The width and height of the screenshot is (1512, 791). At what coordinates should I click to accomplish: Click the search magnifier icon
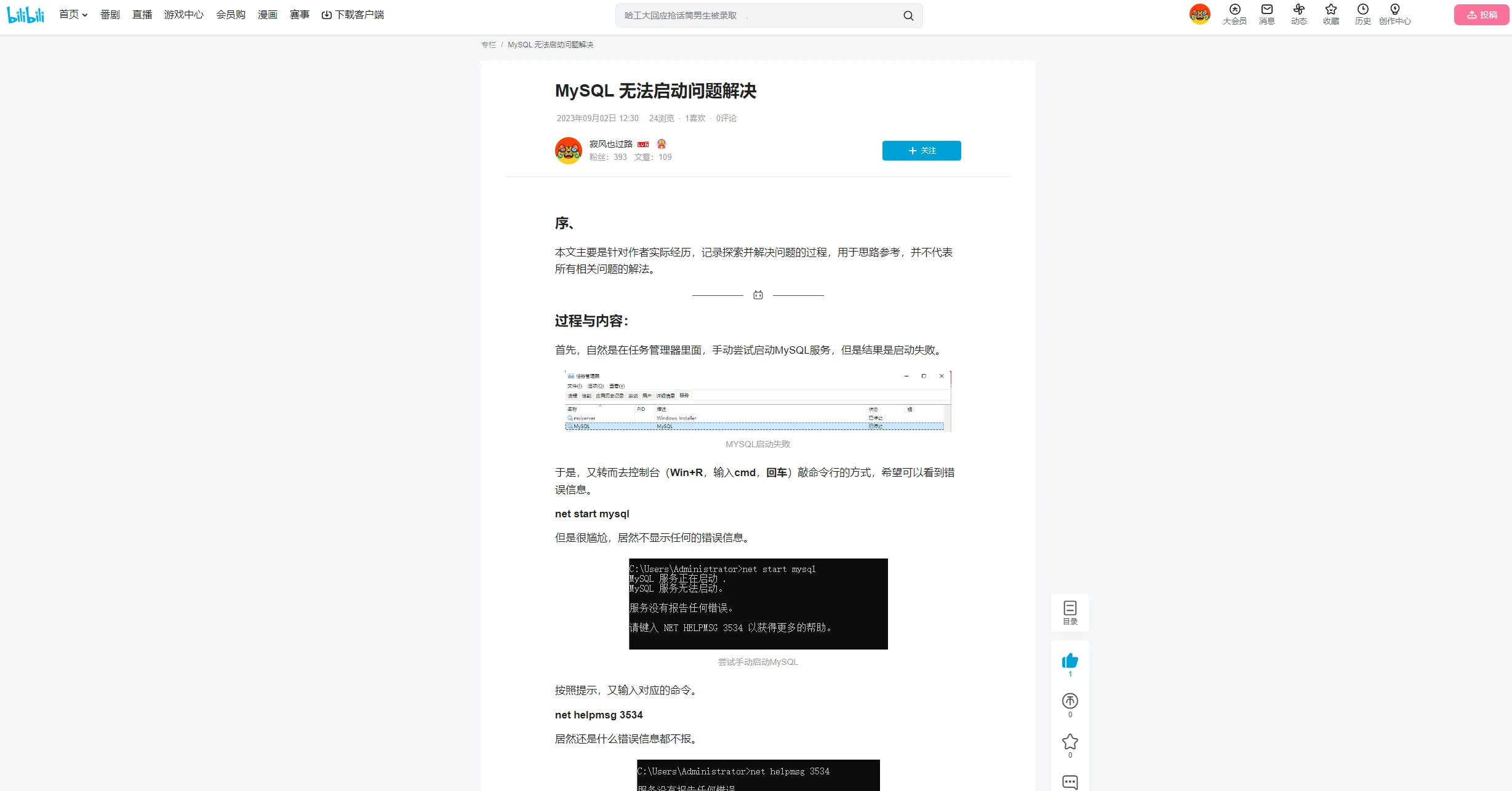tap(908, 15)
